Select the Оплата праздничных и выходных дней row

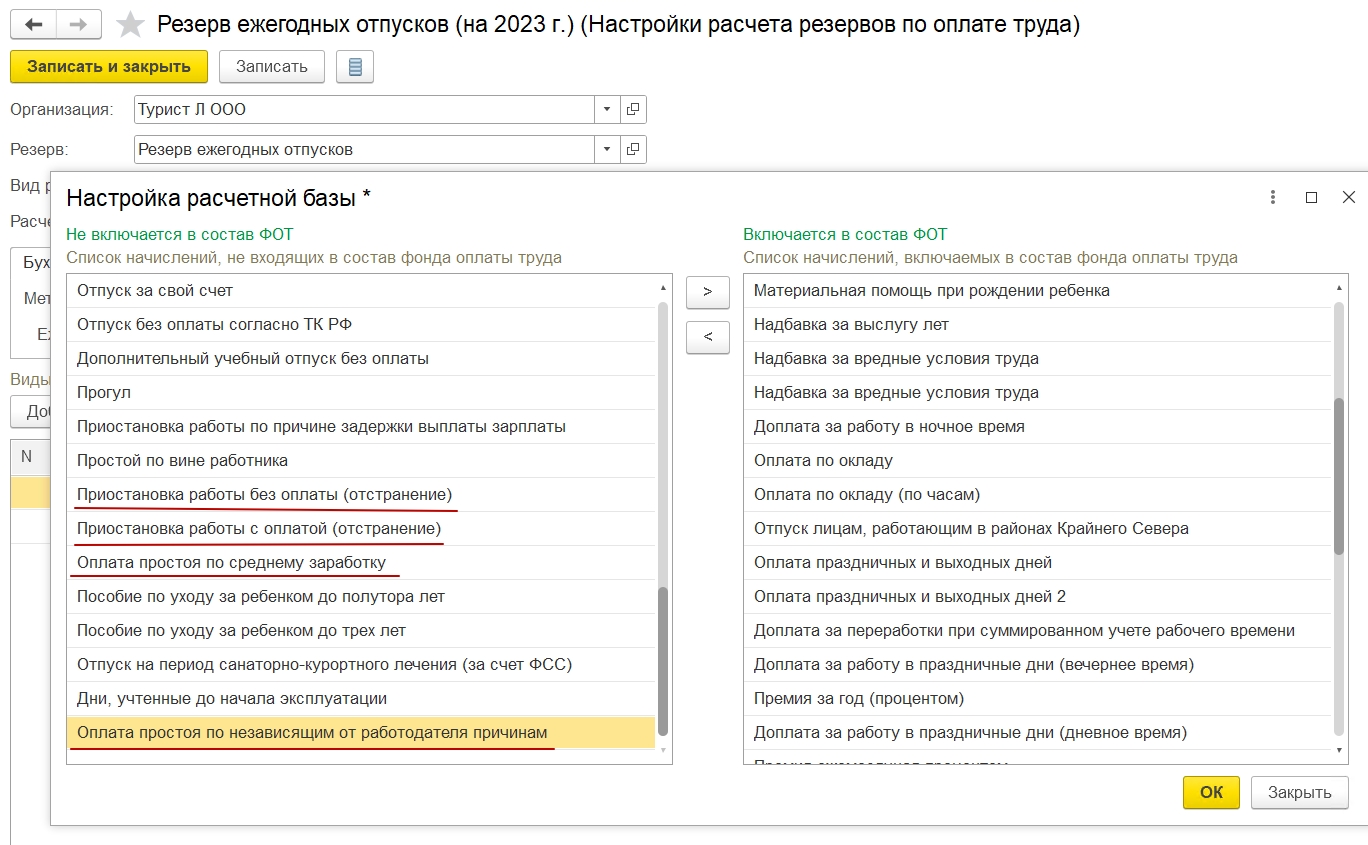click(1038, 563)
